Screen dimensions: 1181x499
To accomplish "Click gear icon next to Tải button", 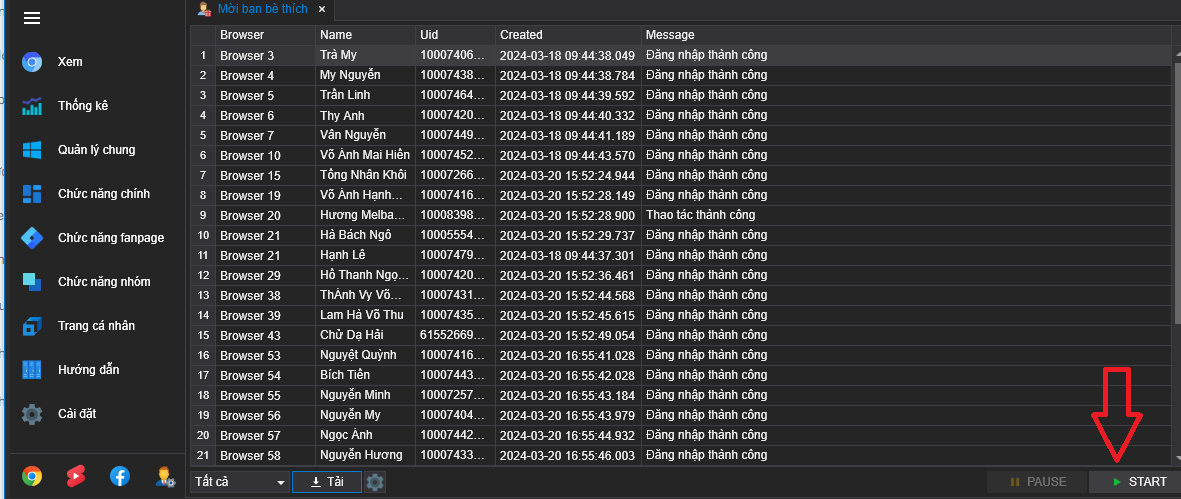I will (375, 482).
